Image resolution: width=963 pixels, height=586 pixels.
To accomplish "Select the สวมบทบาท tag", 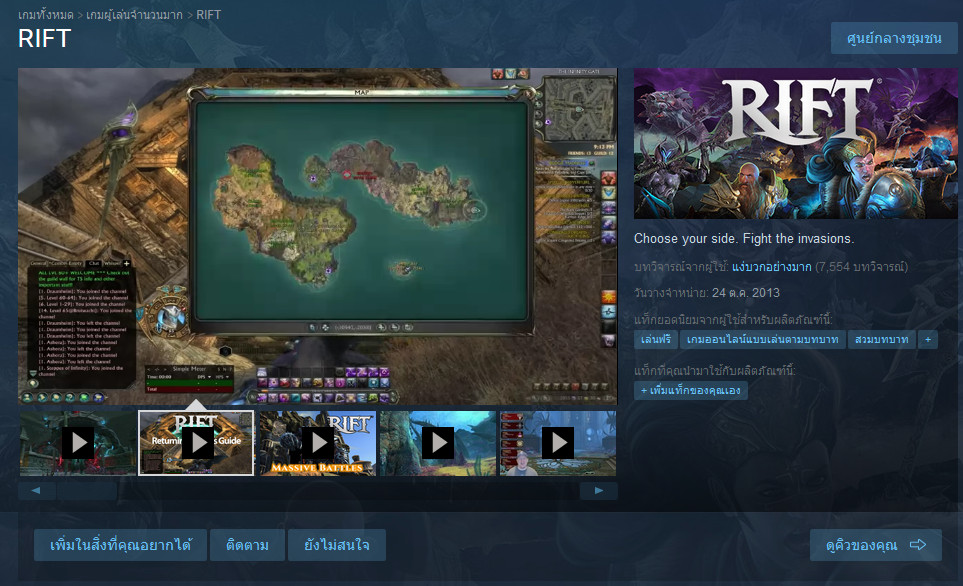I will tap(881, 340).
